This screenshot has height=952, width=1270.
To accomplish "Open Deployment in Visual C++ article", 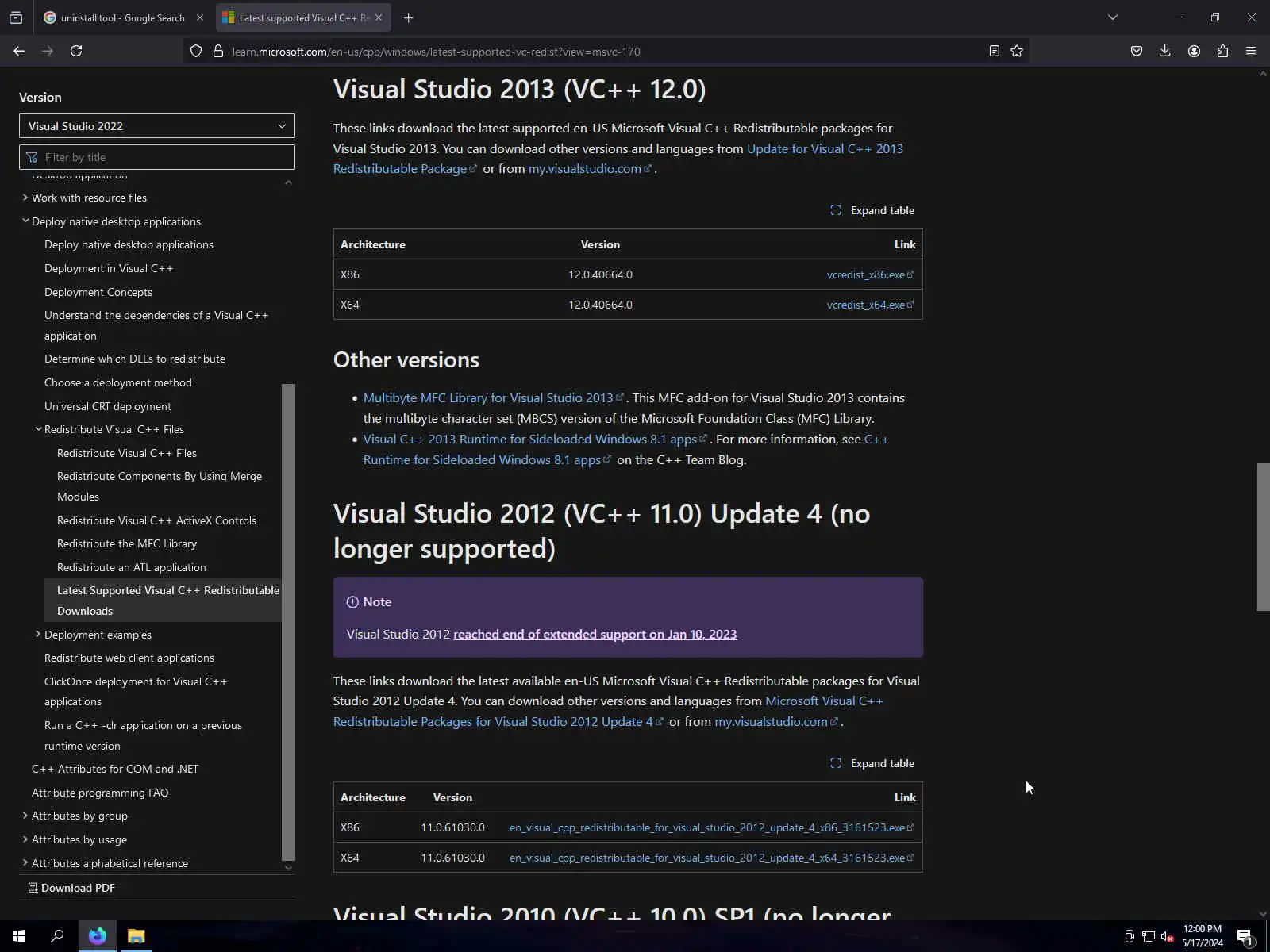I will click(109, 268).
